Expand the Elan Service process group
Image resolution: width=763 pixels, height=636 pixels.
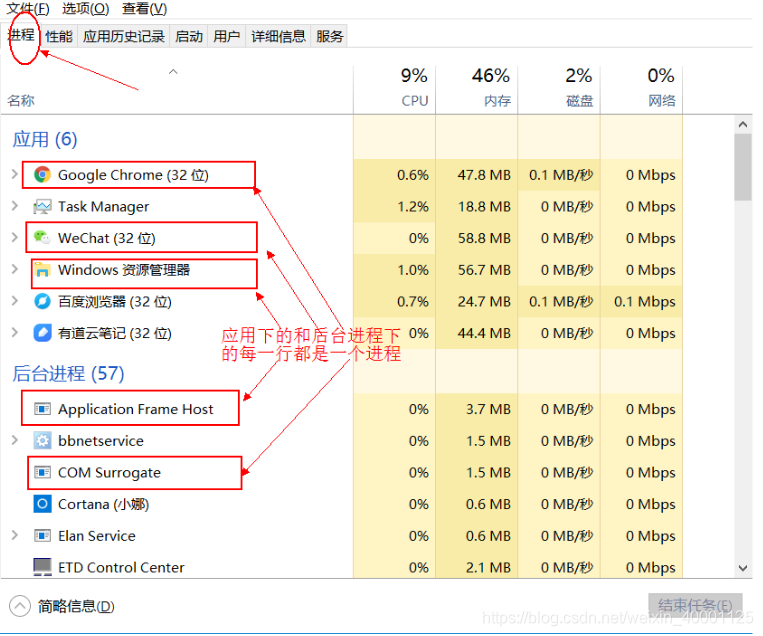[15, 535]
